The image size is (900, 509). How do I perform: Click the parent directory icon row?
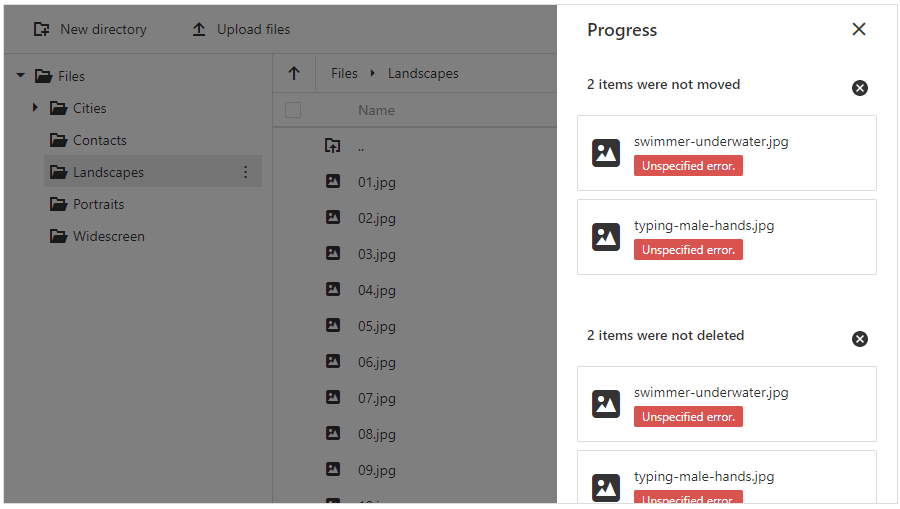pos(333,146)
